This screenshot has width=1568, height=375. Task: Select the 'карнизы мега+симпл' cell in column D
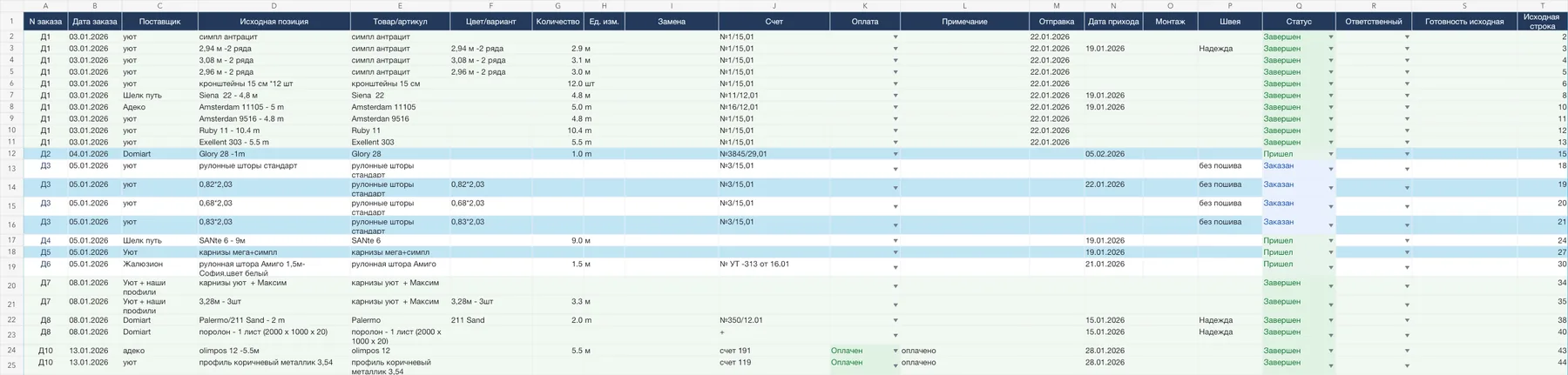274,252
